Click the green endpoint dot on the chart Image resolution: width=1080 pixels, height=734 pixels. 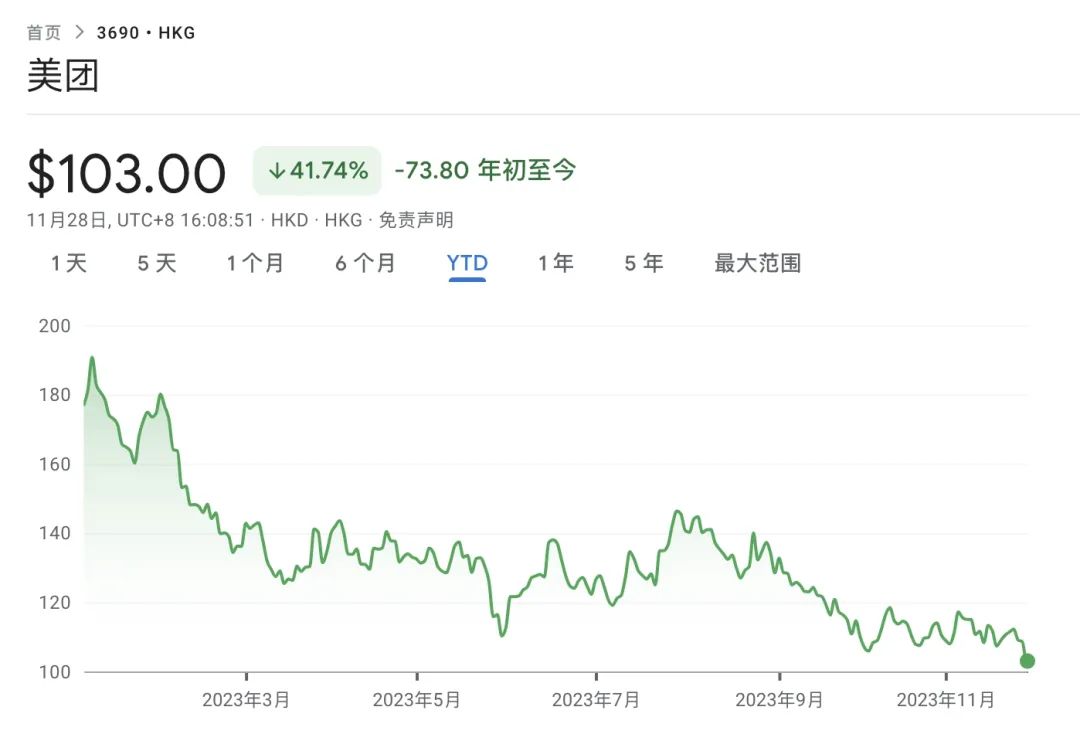1026,661
